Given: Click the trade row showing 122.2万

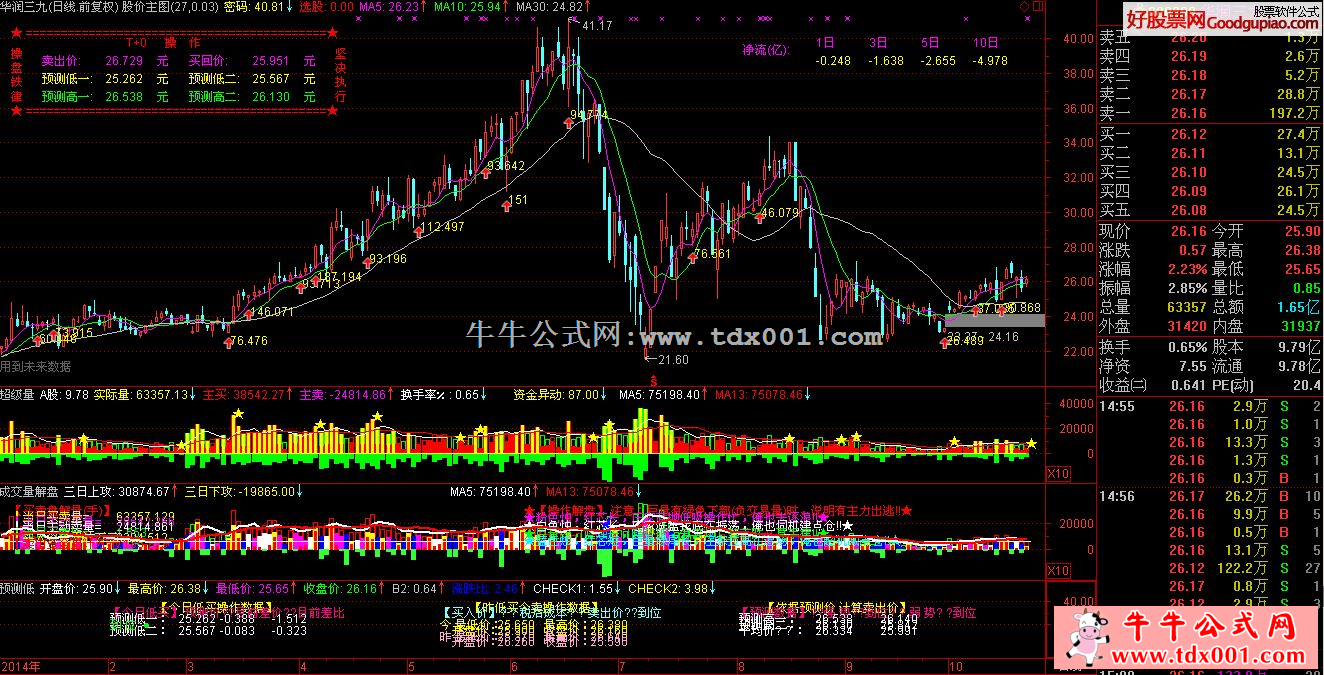Looking at the screenshot, I should click(x=1210, y=570).
